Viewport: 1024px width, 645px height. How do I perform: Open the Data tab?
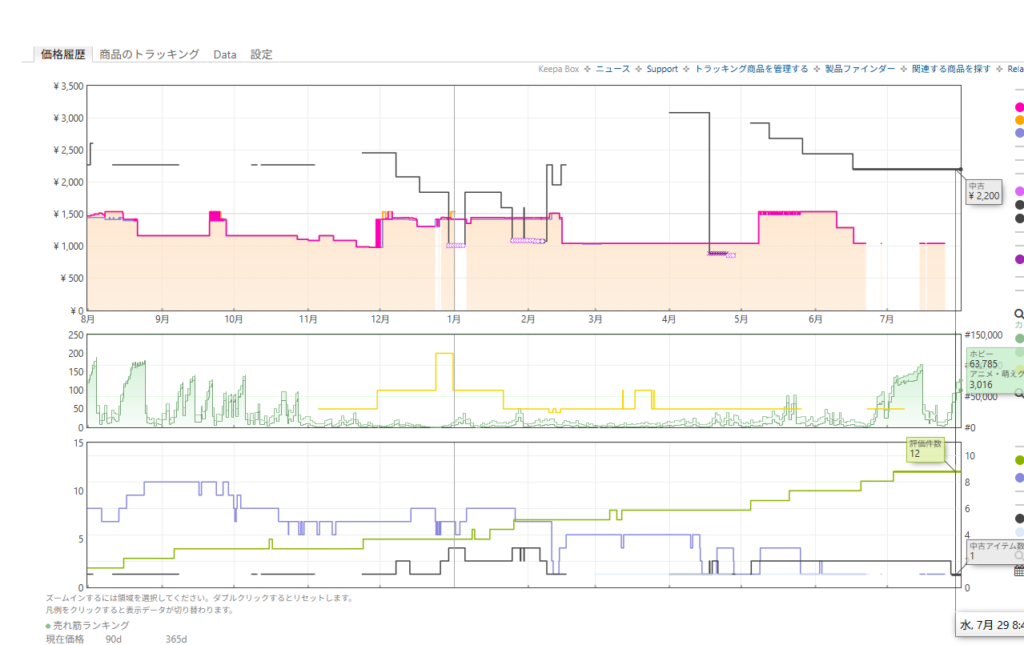click(x=225, y=54)
